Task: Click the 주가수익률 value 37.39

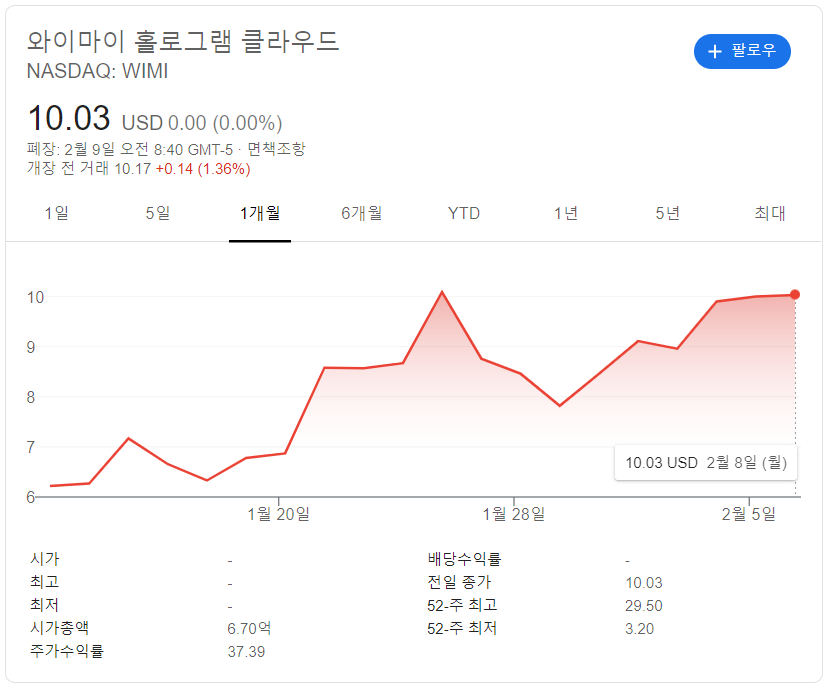Action: pyautogui.click(x=246, y=652)
